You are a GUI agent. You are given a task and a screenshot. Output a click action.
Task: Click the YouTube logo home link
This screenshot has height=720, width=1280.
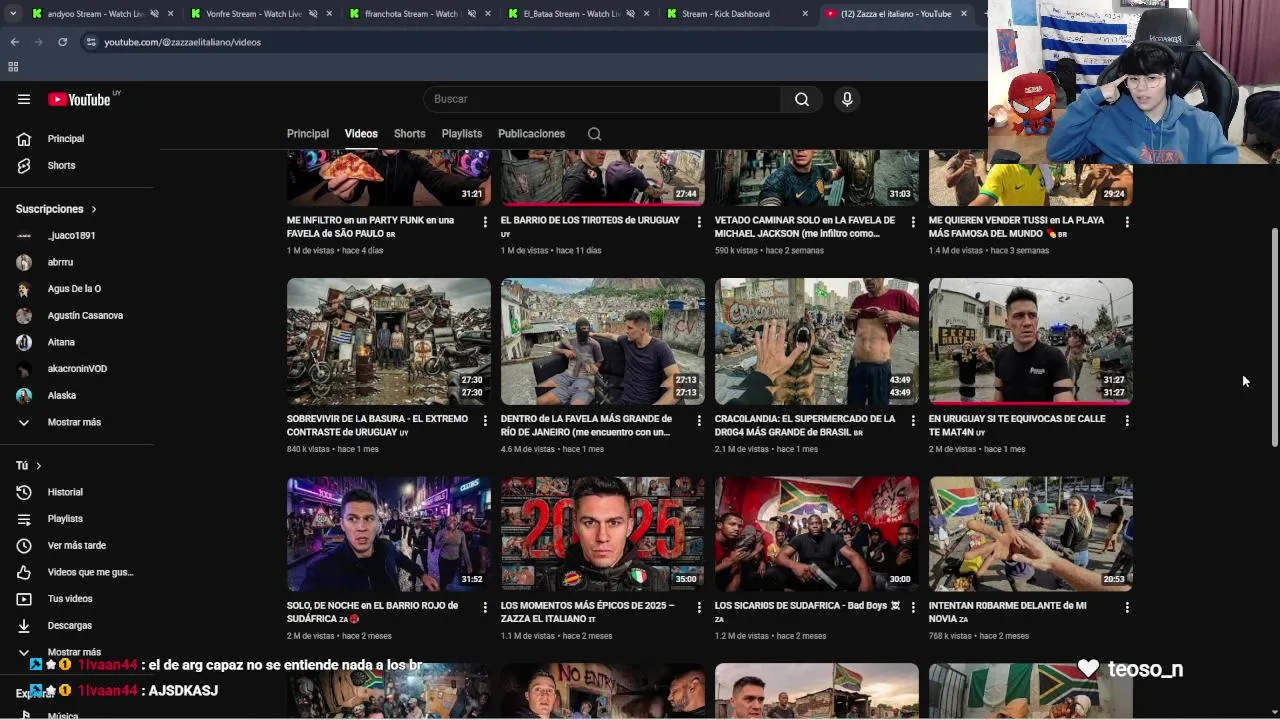click(x=79, y=99)
